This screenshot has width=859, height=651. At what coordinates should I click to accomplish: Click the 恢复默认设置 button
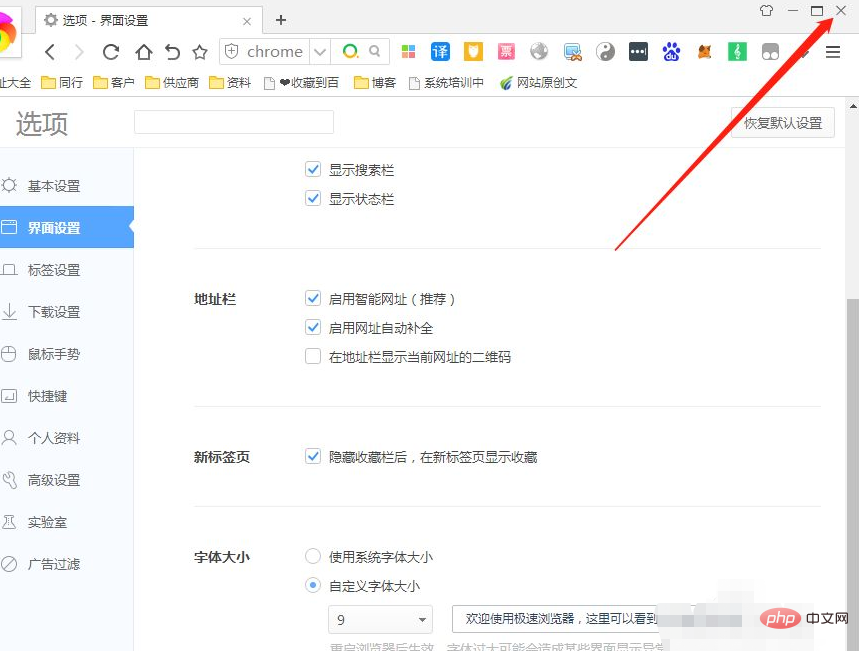(x=783, y=123)
